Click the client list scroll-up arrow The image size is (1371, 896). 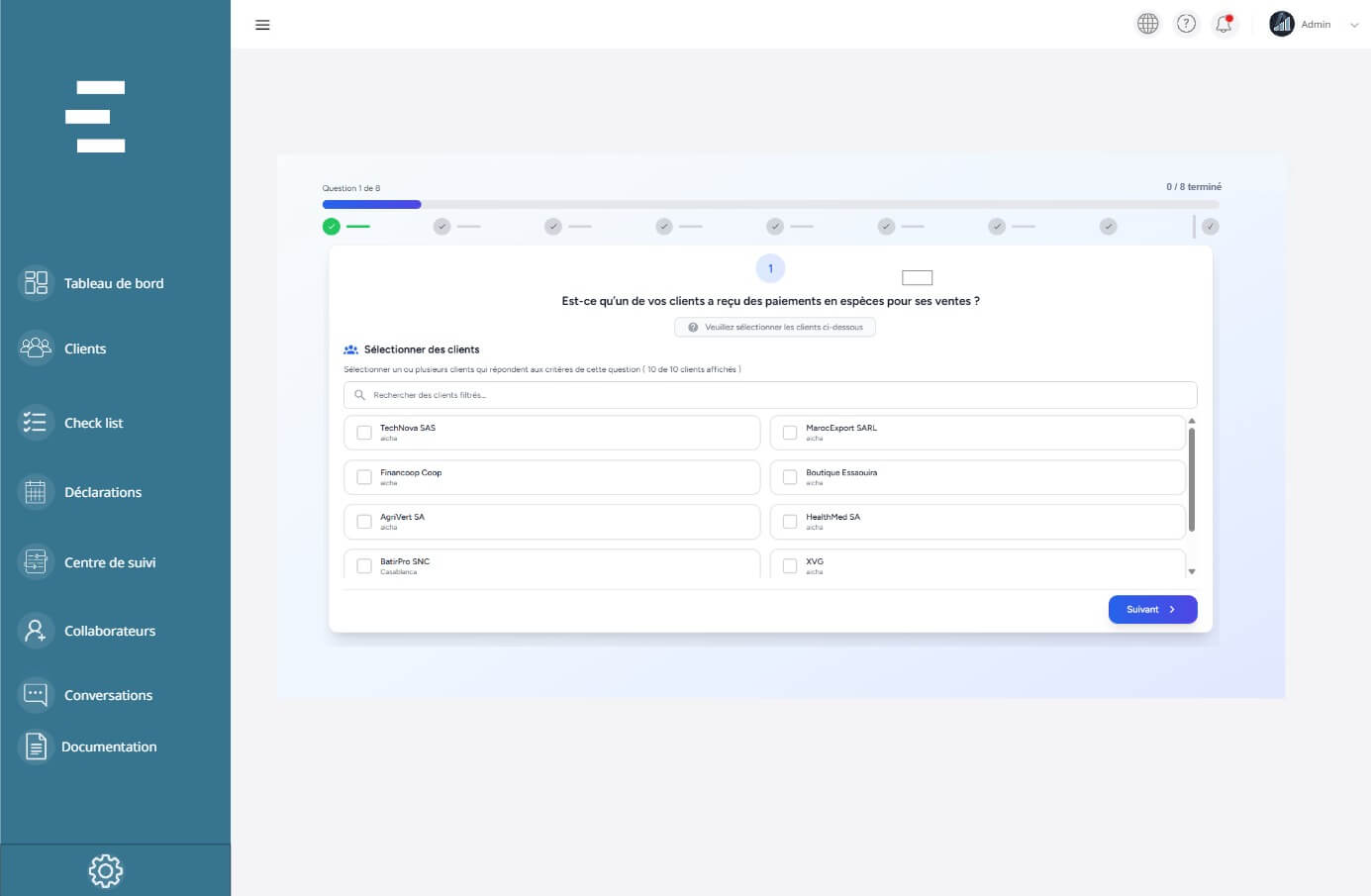click(x=1192, y=421)
